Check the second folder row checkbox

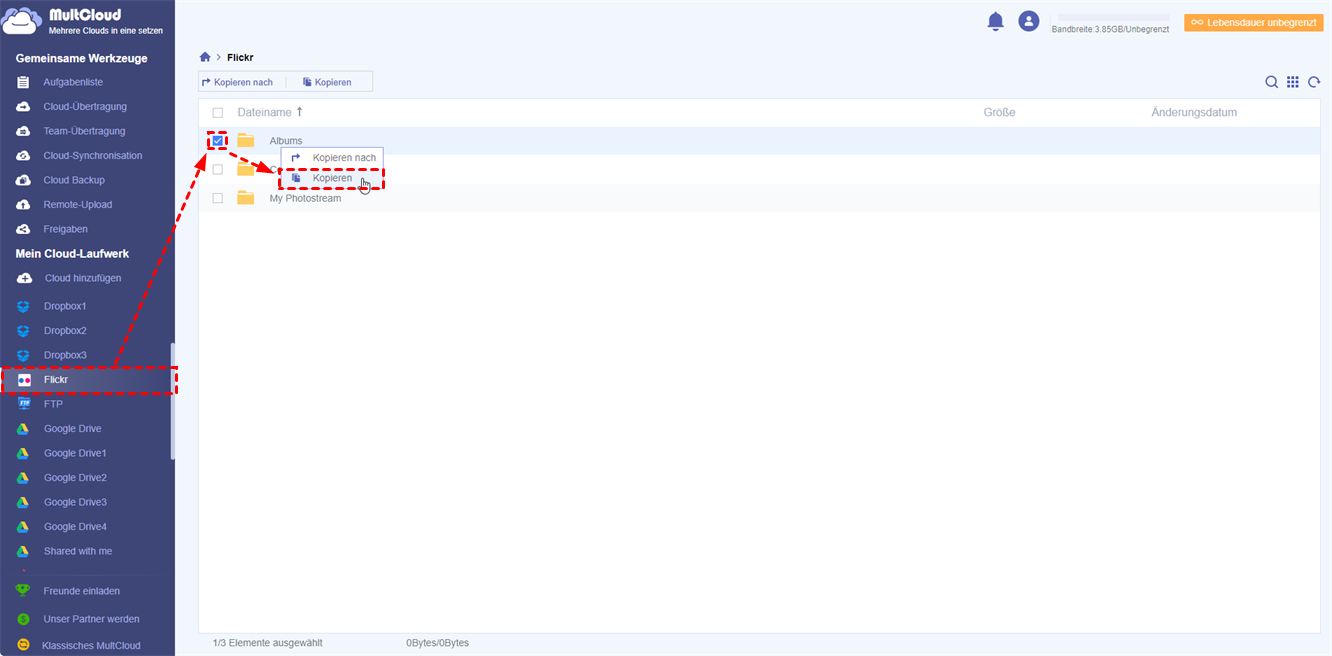(218, 170)
